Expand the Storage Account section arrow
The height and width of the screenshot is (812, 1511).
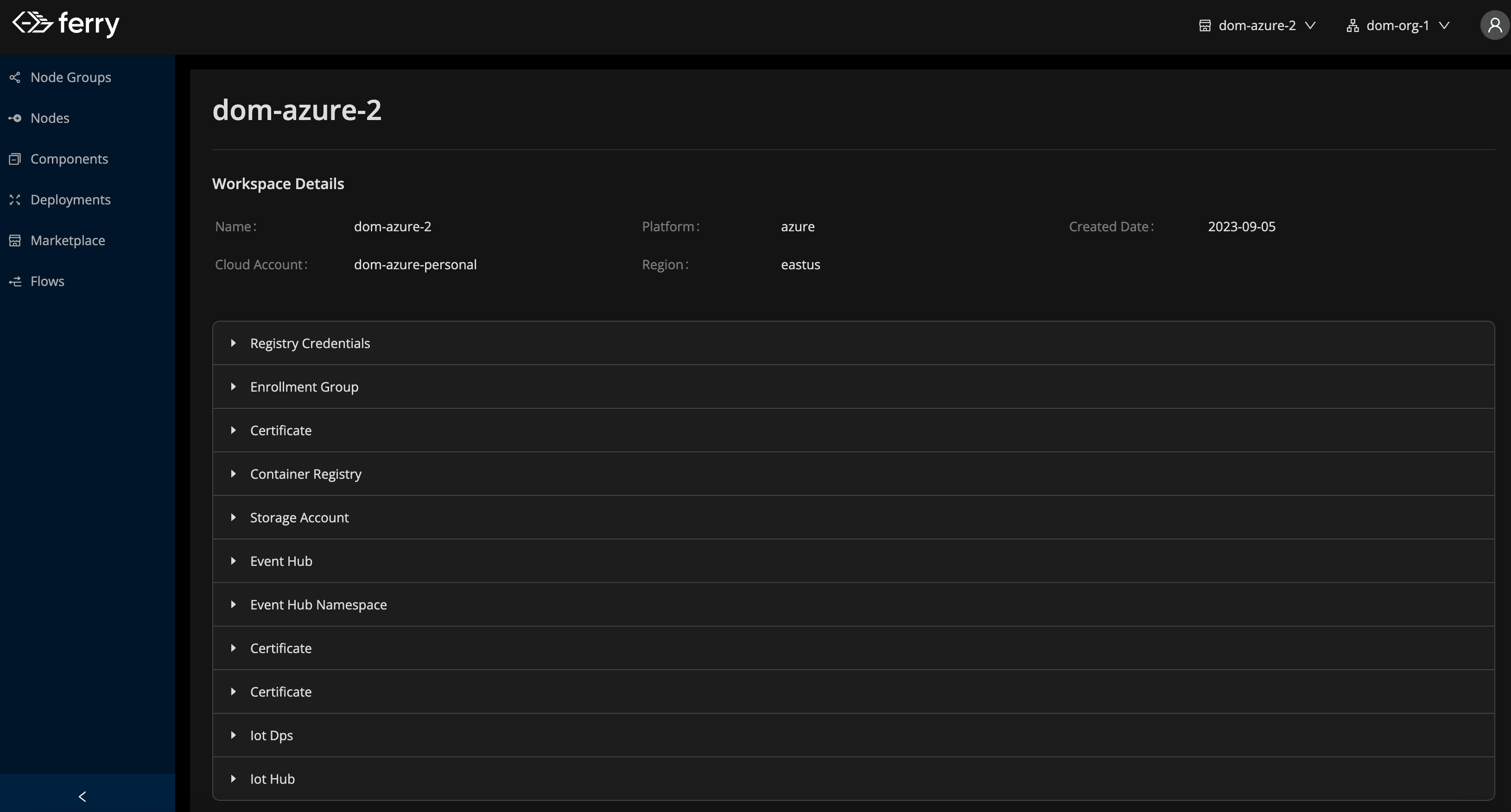coord(234,517)
